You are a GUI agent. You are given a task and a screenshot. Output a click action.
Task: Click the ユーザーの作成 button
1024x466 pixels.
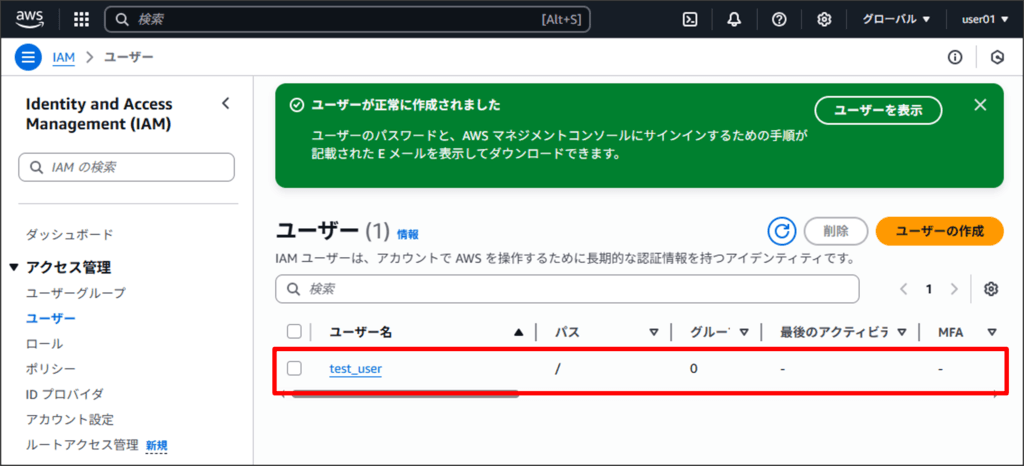[x=938, y=231]
